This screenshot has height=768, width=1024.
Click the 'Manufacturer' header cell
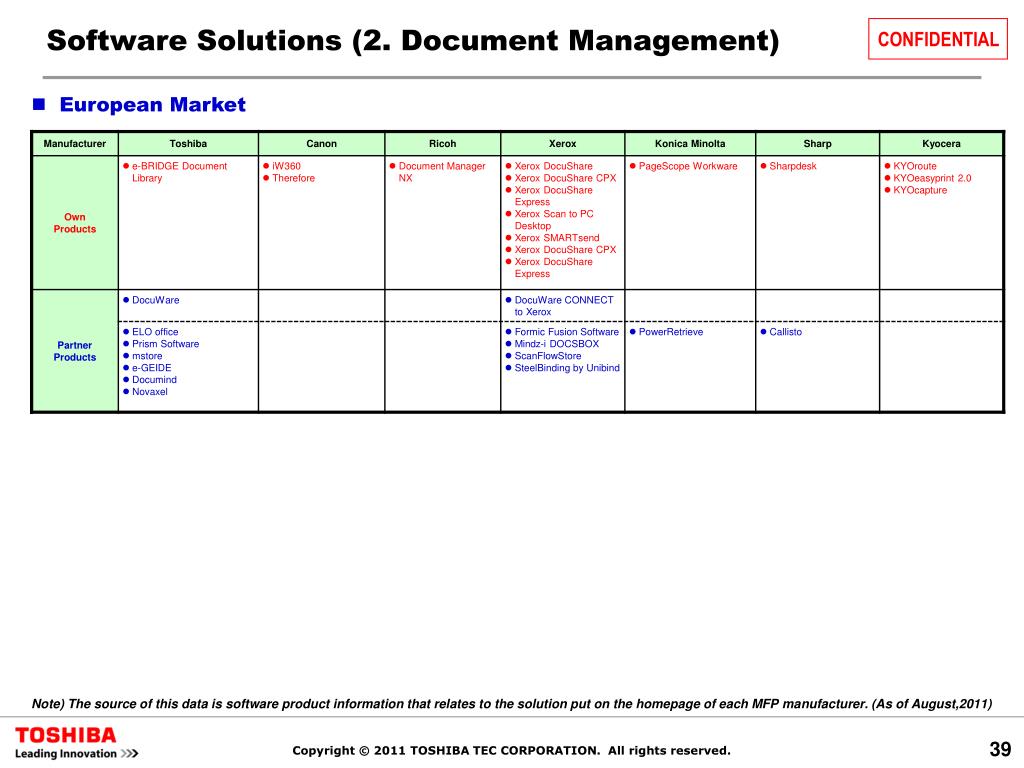coord(74,144)
